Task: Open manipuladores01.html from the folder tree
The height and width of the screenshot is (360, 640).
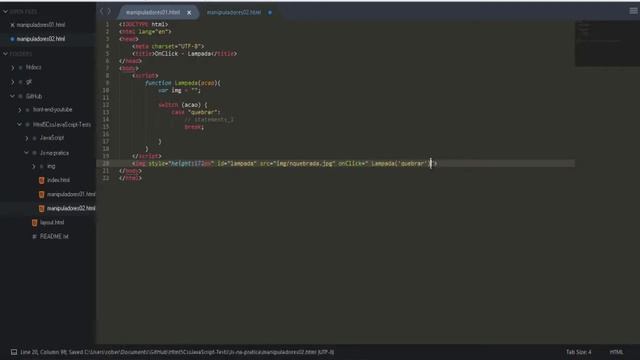Action: coord(71,194)
